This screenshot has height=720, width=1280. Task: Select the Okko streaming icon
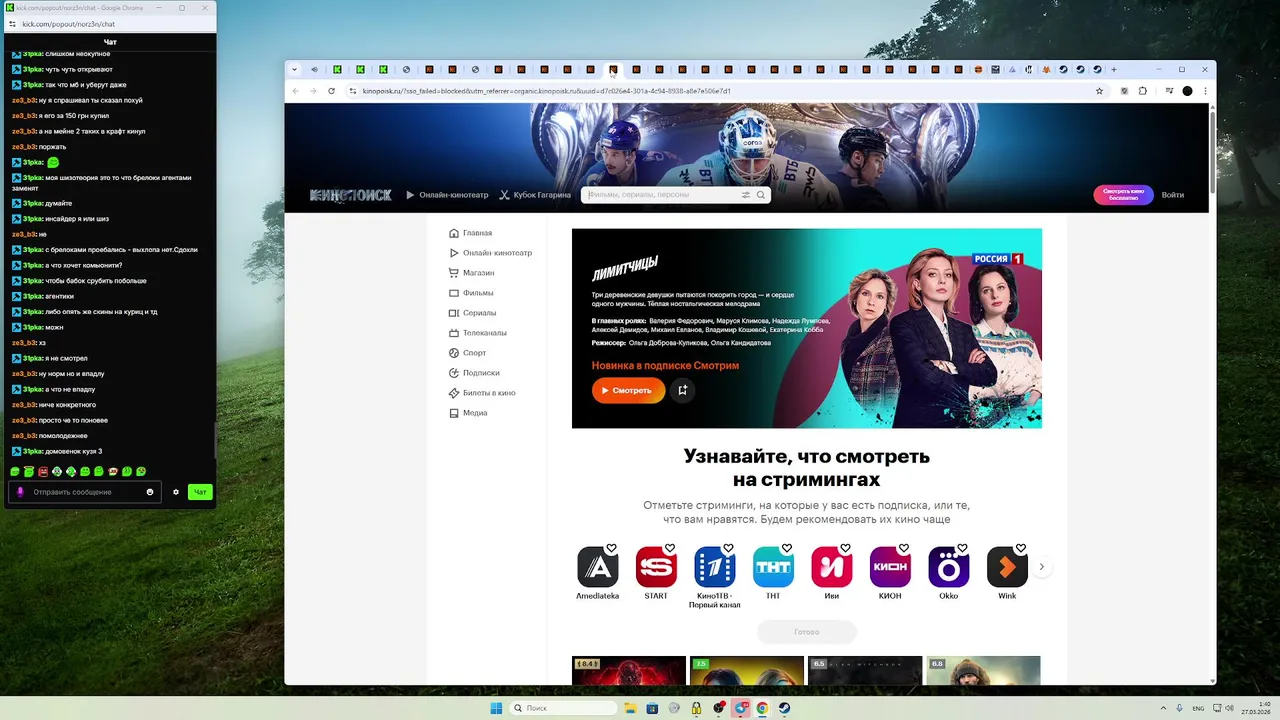tap(949, 567)
